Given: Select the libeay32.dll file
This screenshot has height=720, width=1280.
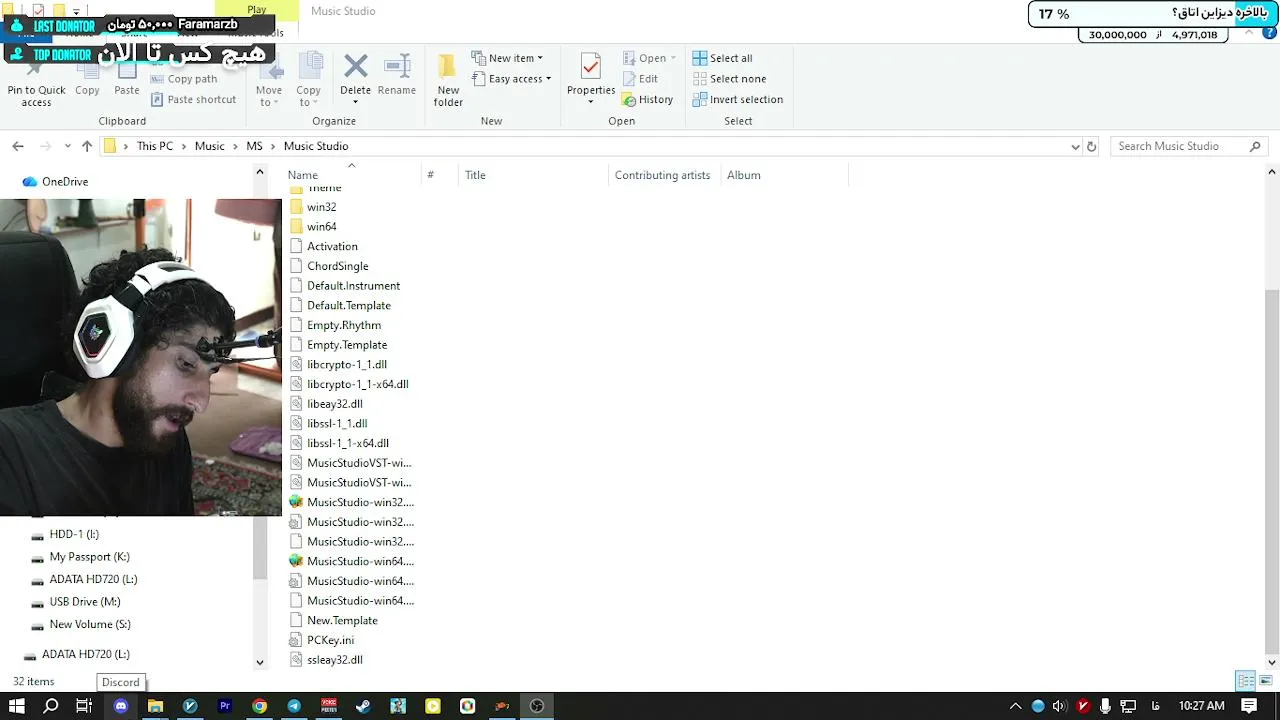Looking at the screenshot, I should [335, 404].
